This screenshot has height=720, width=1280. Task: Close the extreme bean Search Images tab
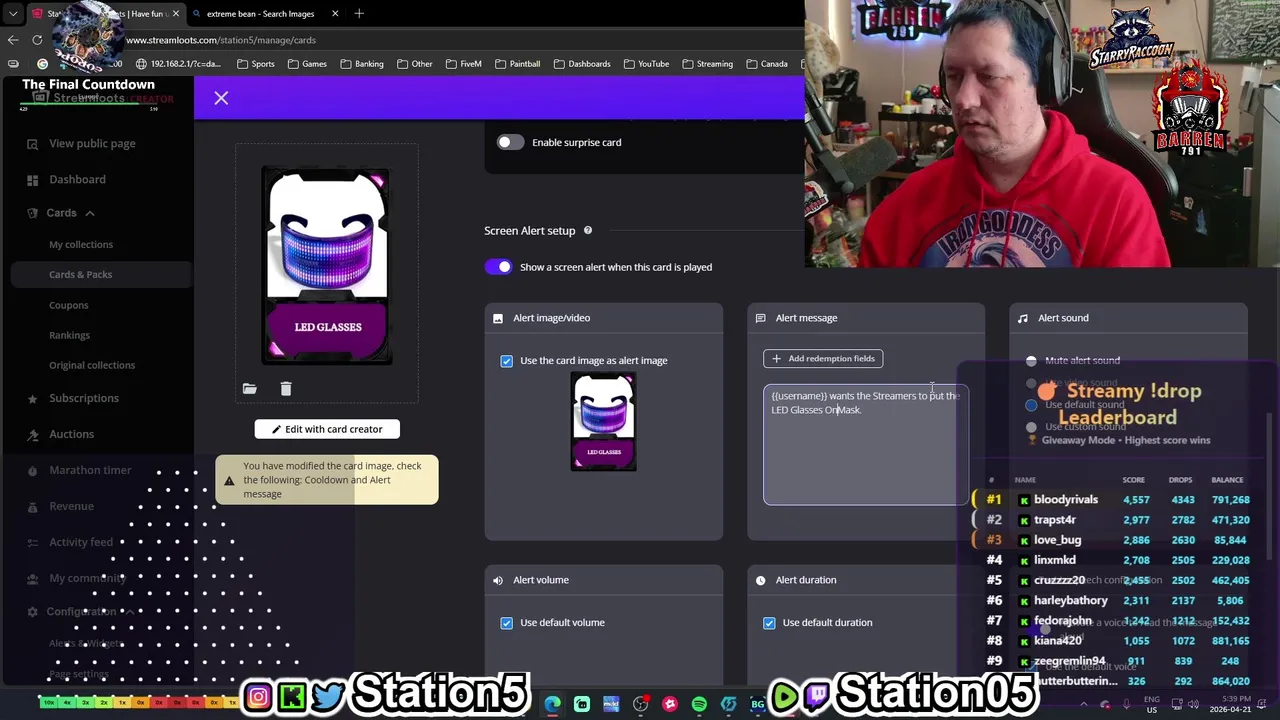click(335, 14)
